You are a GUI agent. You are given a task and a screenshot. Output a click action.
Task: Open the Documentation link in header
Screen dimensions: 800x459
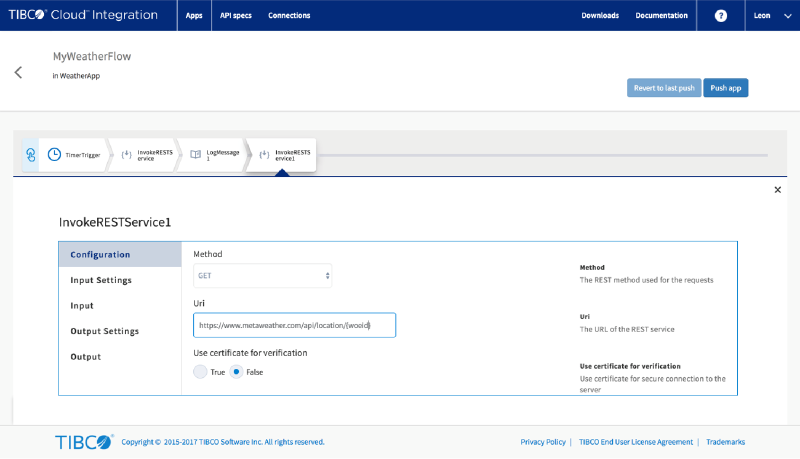pyautogui.click(x=661, y=15)
